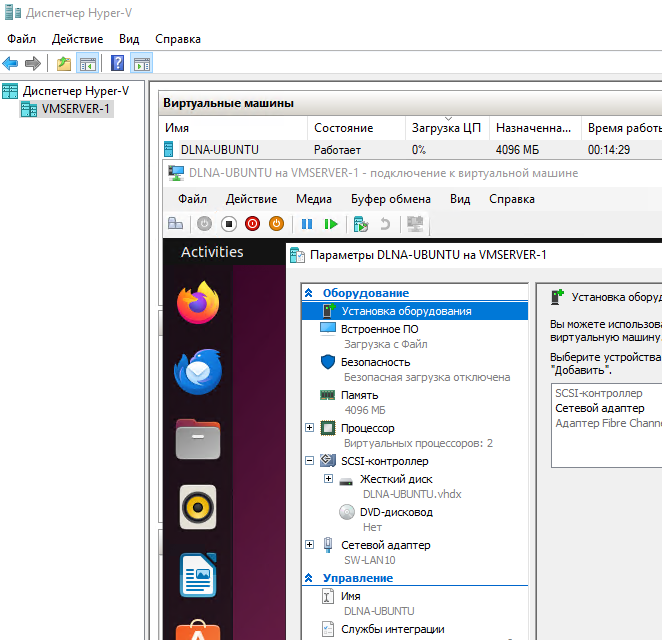Shut down VM using the red power icon
This screenshot has width=662, height=640.
click(252, 223)
